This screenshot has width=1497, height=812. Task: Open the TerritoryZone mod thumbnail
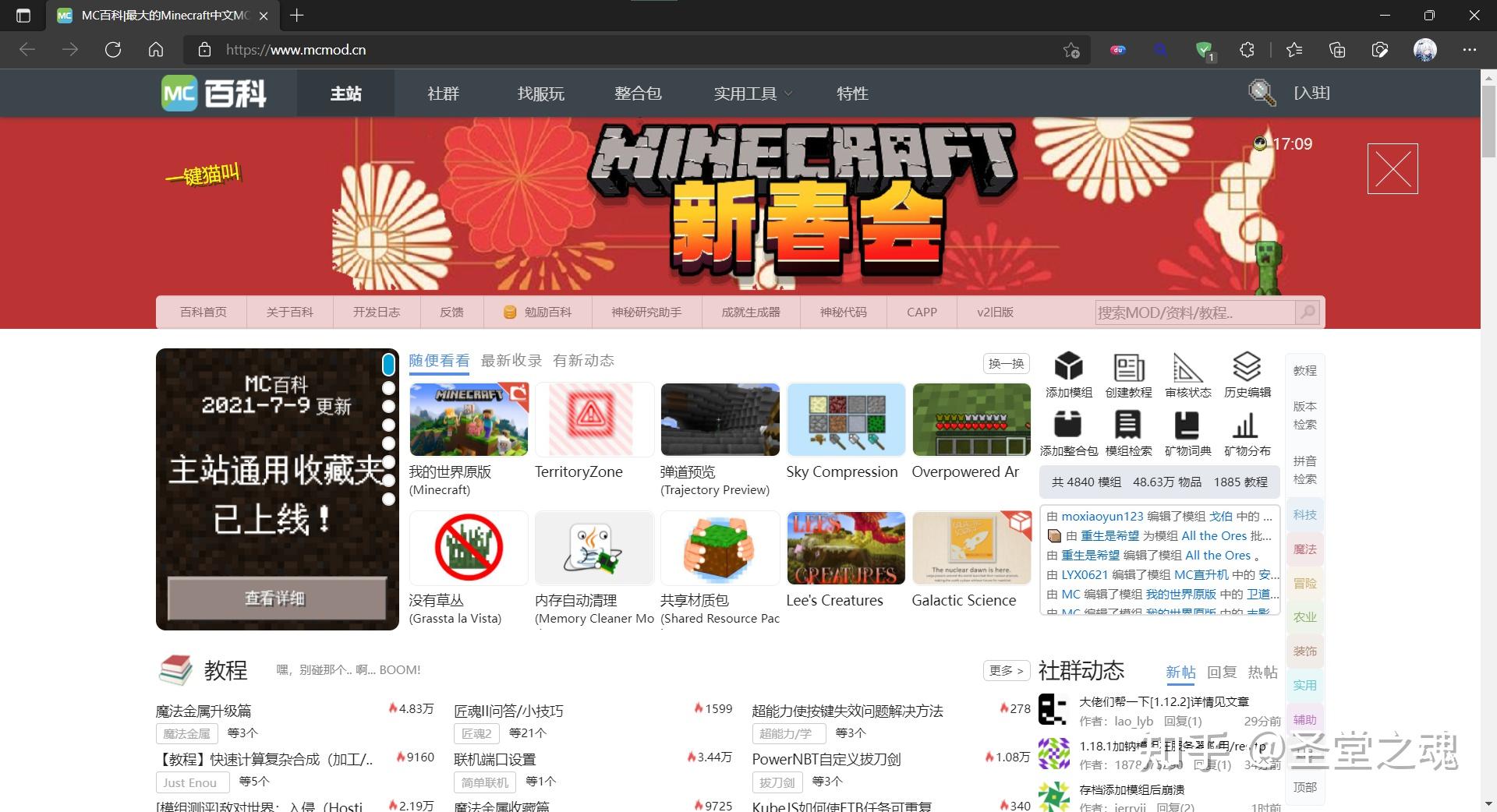pyautogui.click(x=594, y=419)
